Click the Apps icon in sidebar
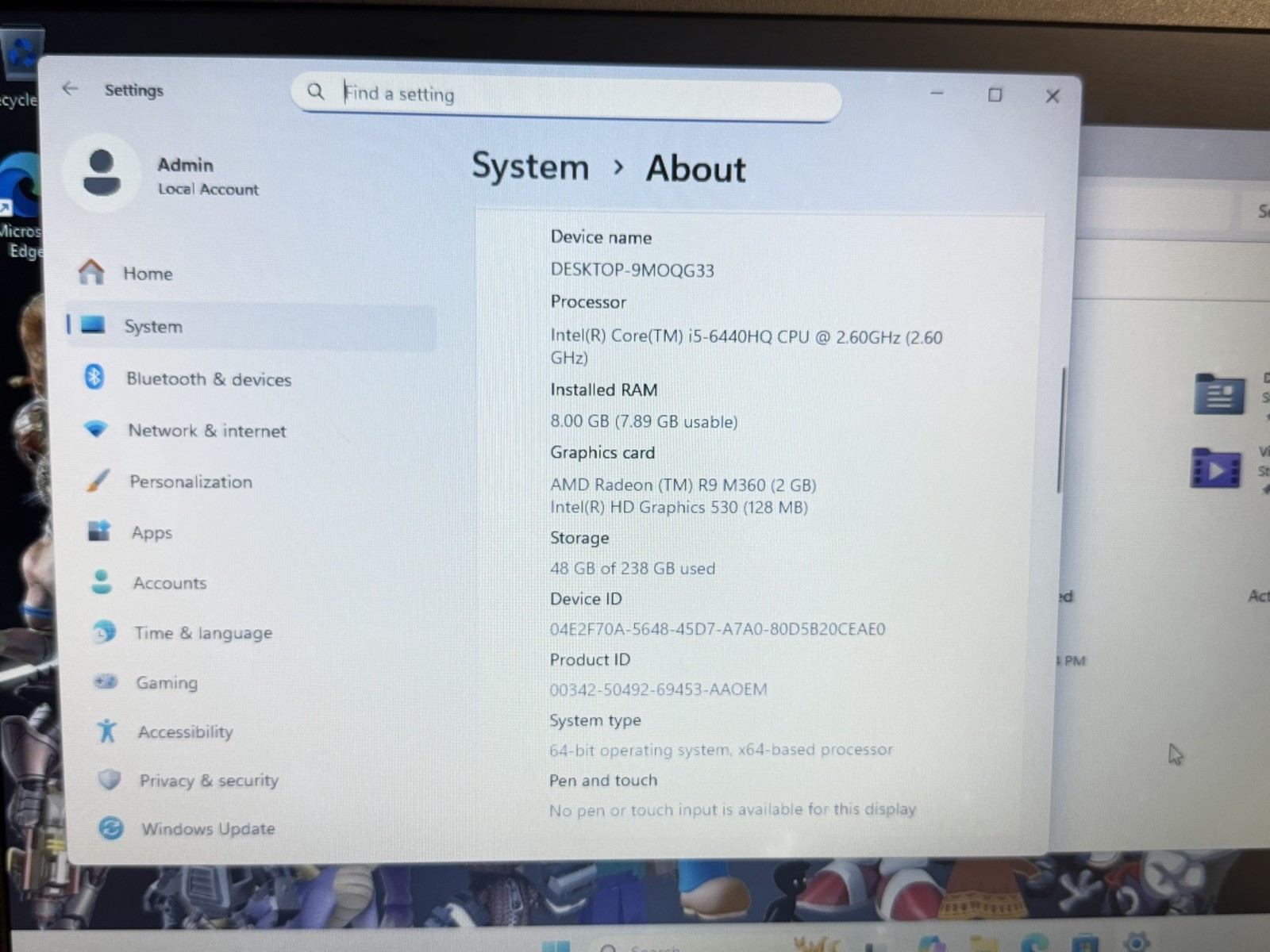 [99, 531]
